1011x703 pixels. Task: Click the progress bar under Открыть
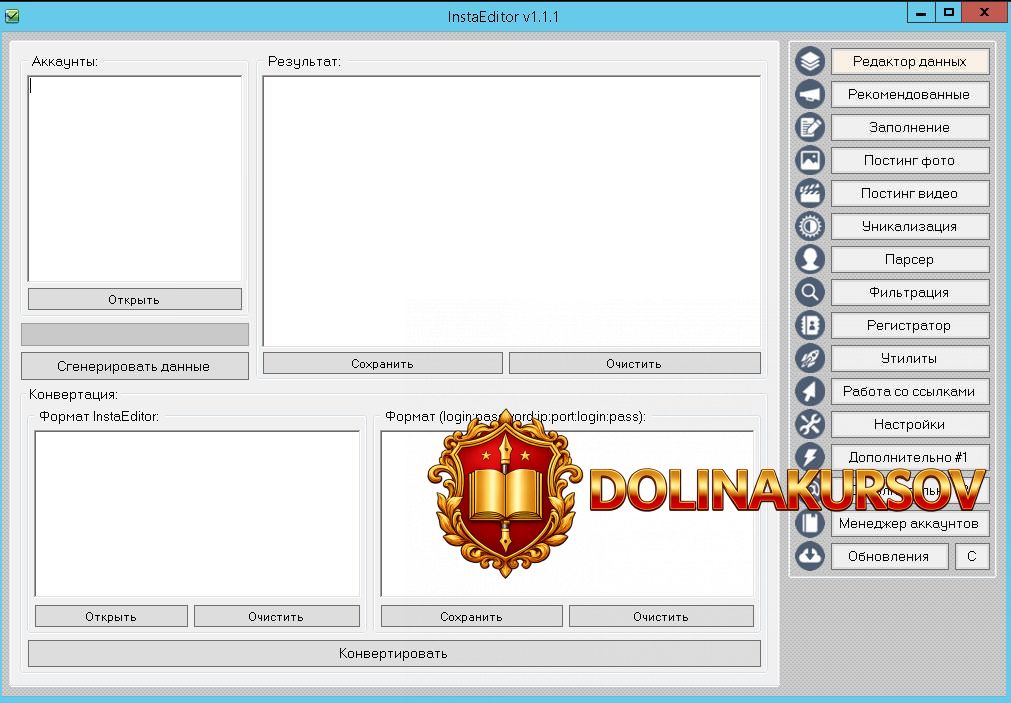tap(134, 334)
